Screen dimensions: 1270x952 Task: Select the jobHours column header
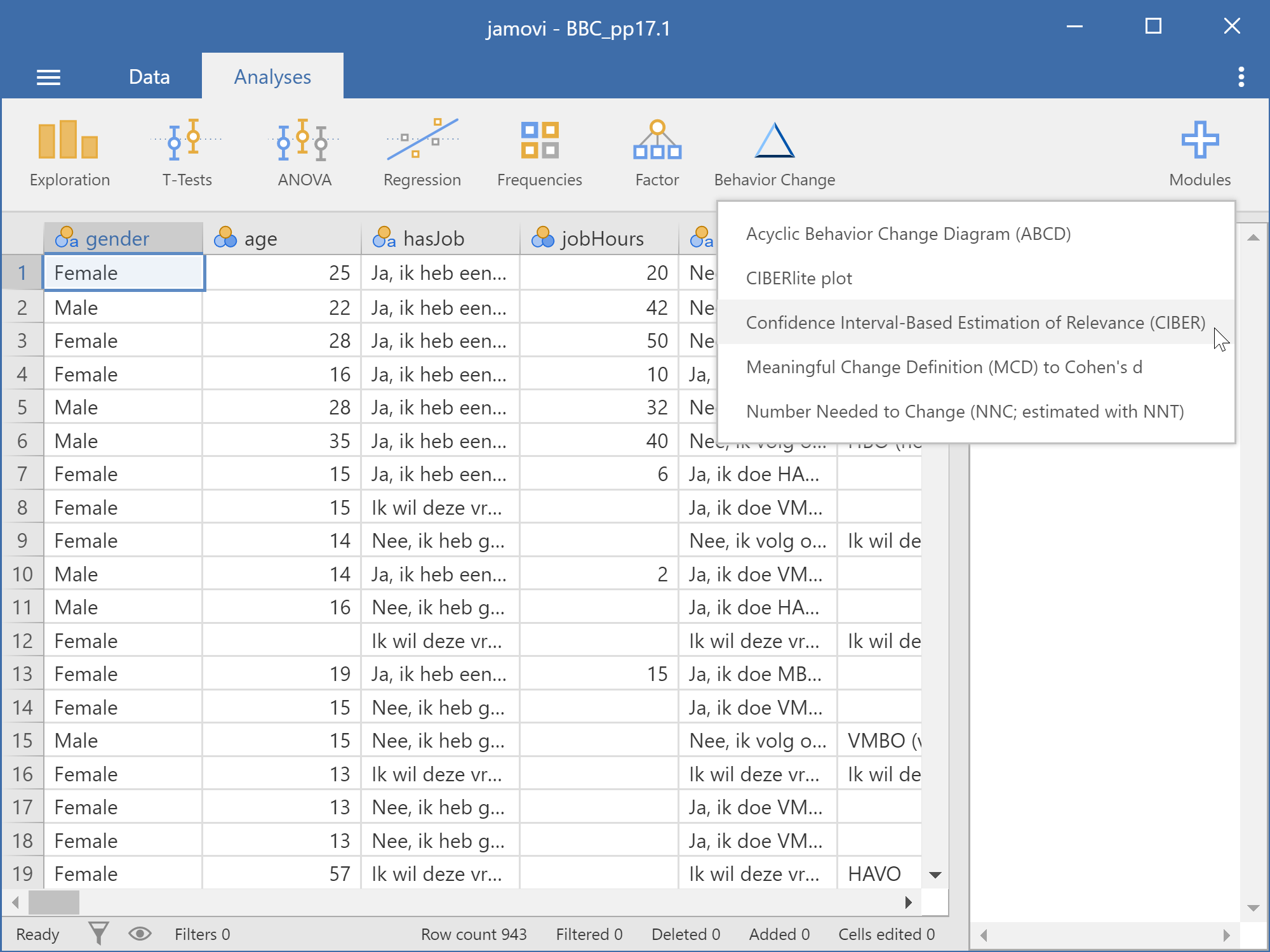click(599, 239)
